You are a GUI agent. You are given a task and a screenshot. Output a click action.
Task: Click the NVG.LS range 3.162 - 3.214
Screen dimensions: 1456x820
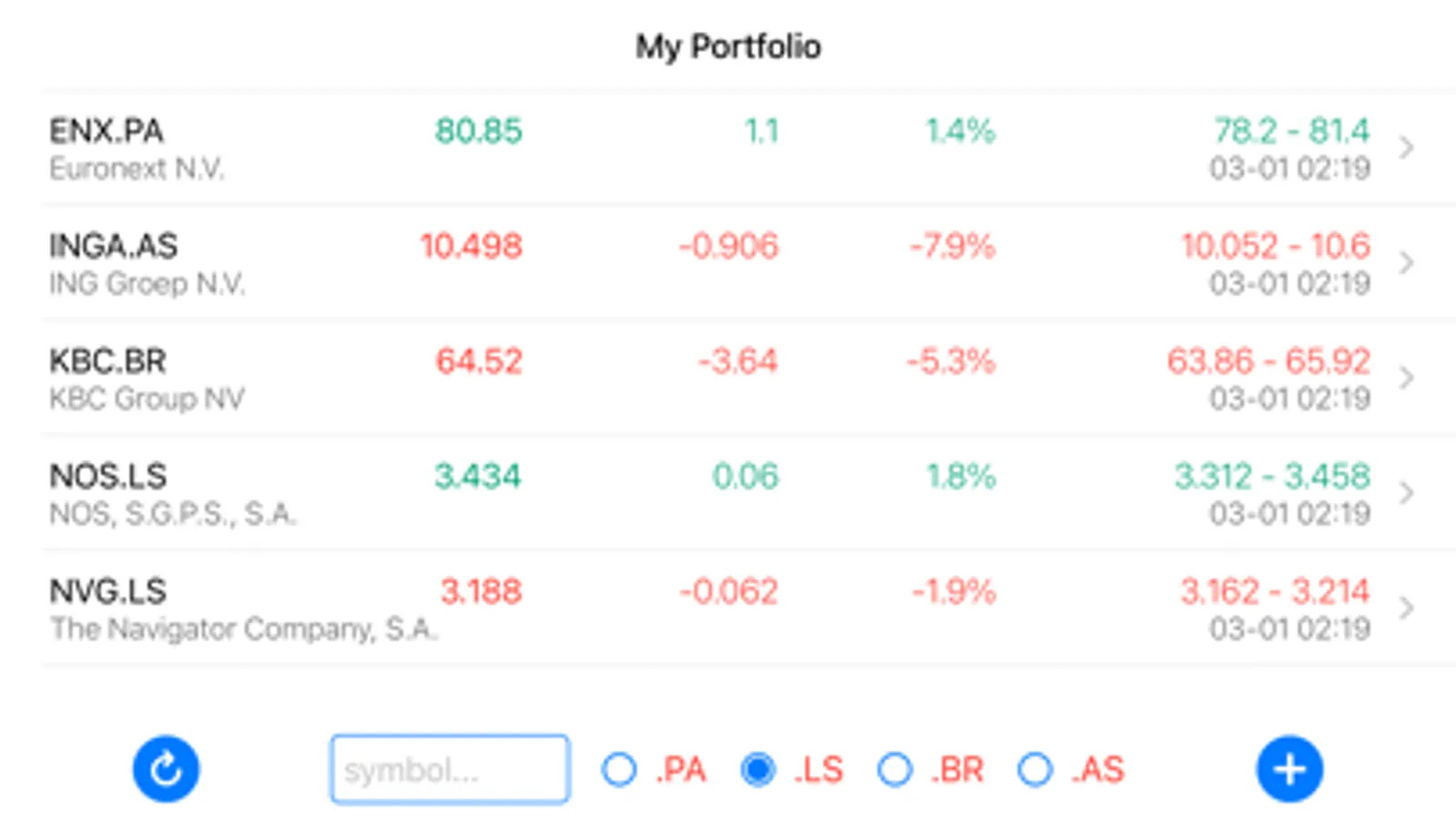pyautogui.click(x=1275, y=592)
